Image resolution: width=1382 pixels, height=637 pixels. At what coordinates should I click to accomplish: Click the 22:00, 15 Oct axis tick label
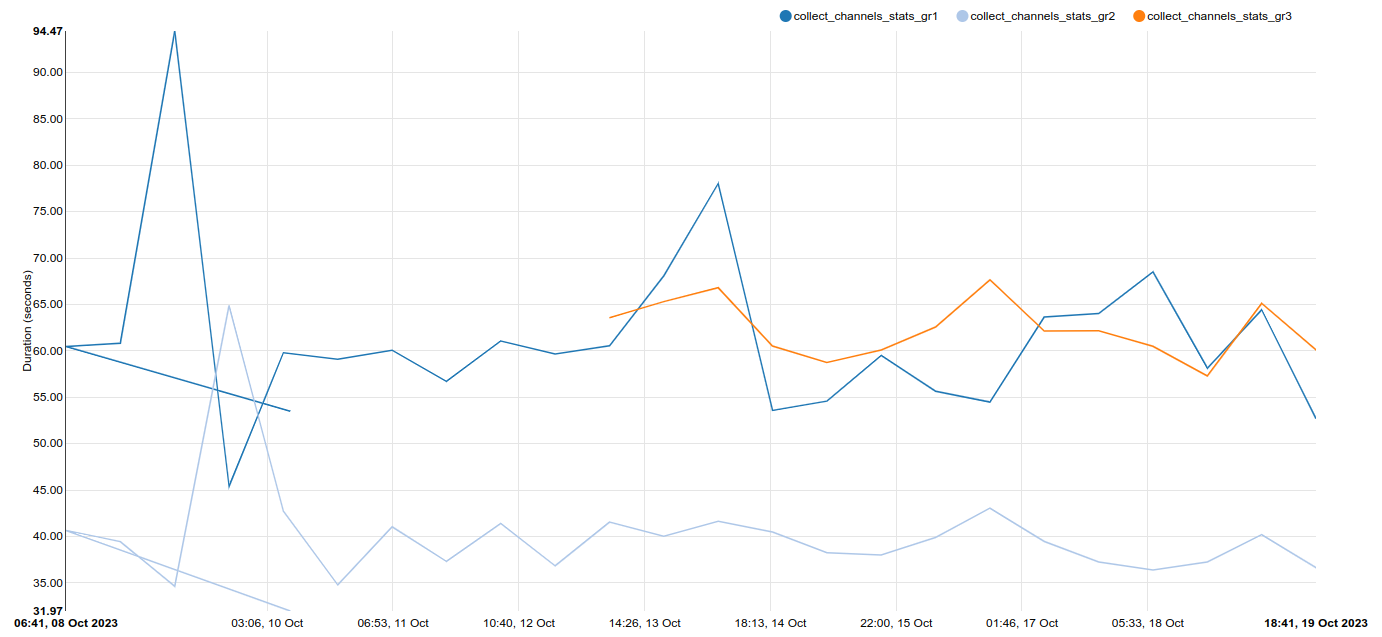pyautogui.click(x=896, y=623)
